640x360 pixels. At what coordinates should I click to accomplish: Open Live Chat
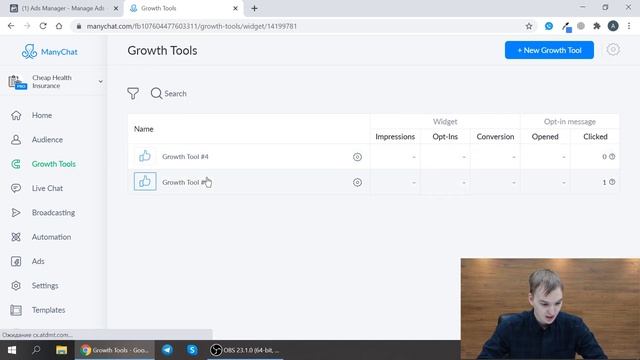[x=47, y=188]
